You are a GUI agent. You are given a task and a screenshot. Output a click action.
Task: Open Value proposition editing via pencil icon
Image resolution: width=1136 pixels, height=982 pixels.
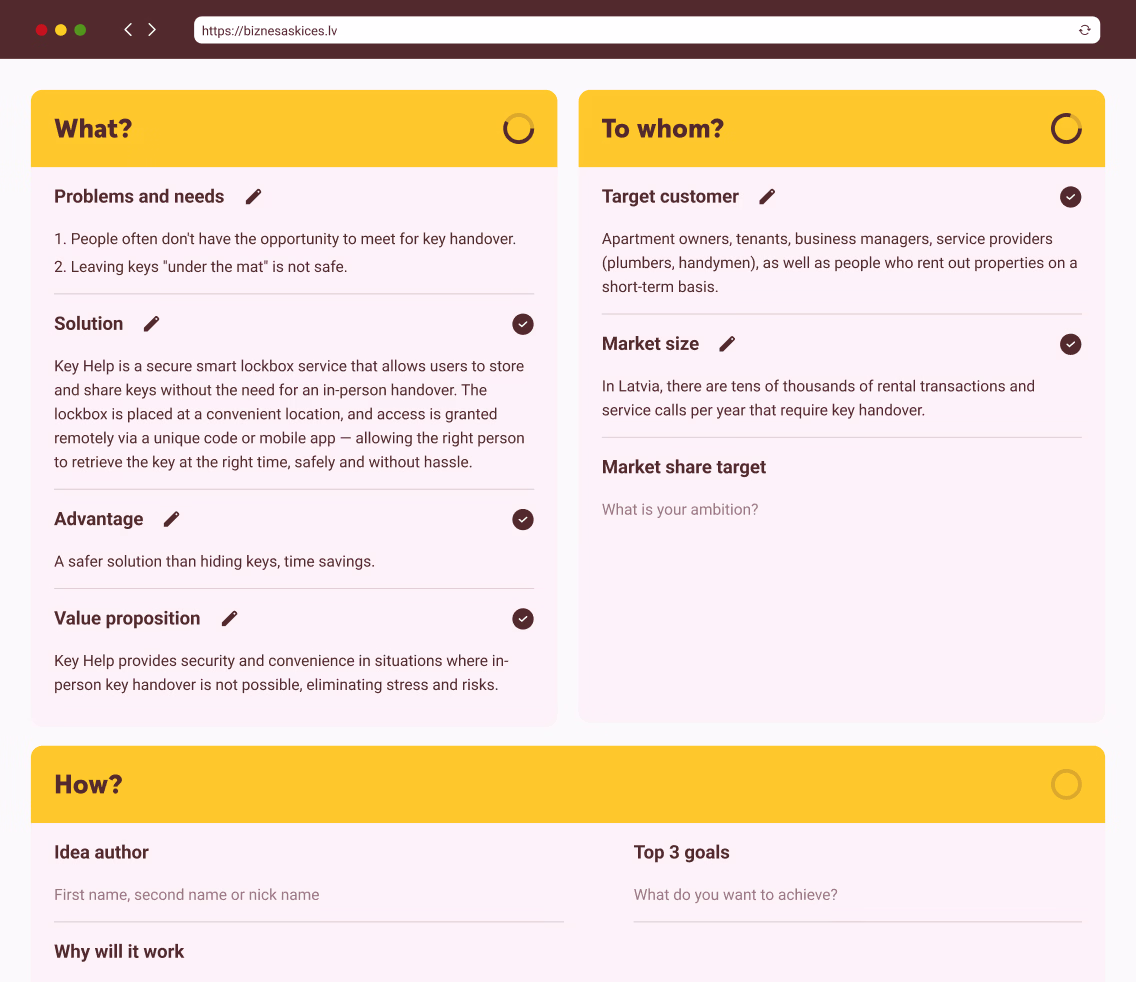tap(229, 618)
